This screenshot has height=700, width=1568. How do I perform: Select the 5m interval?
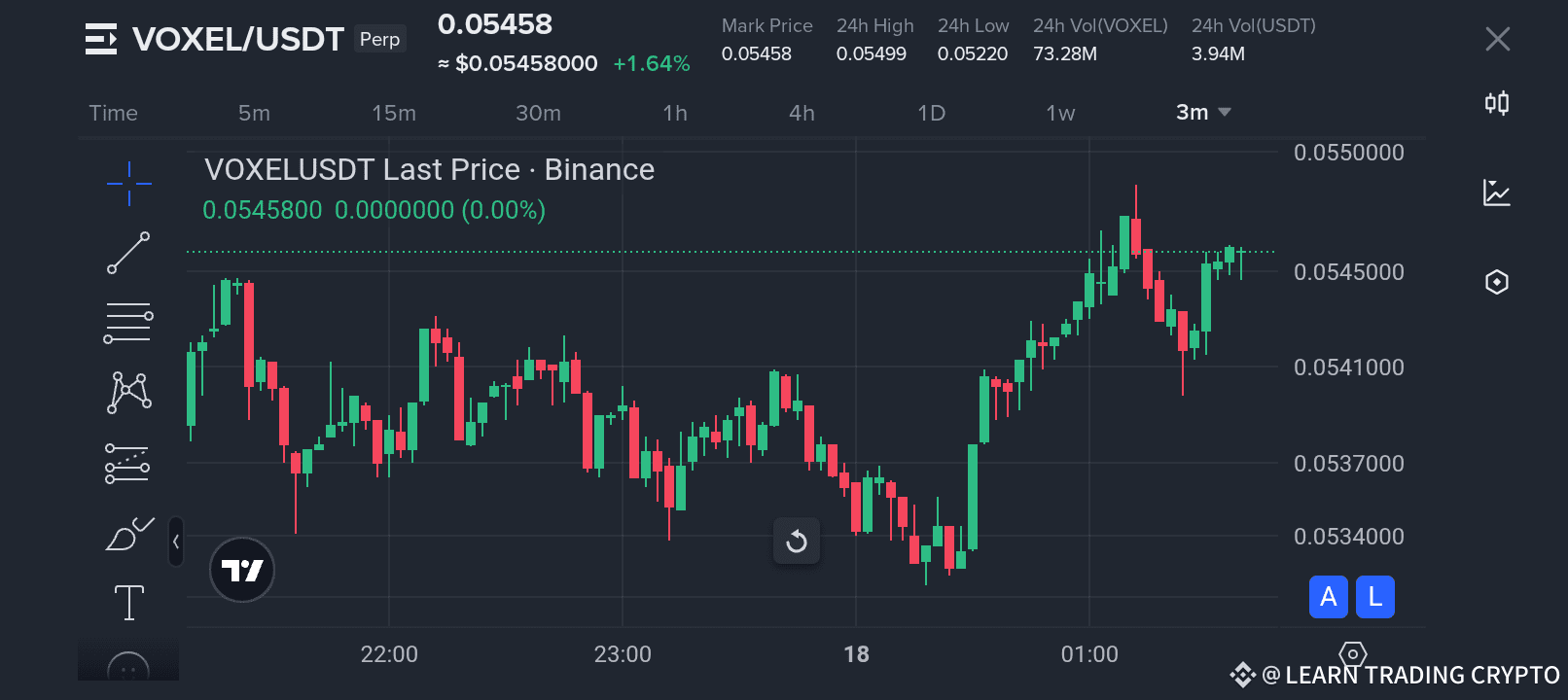[x=255, y=113]
